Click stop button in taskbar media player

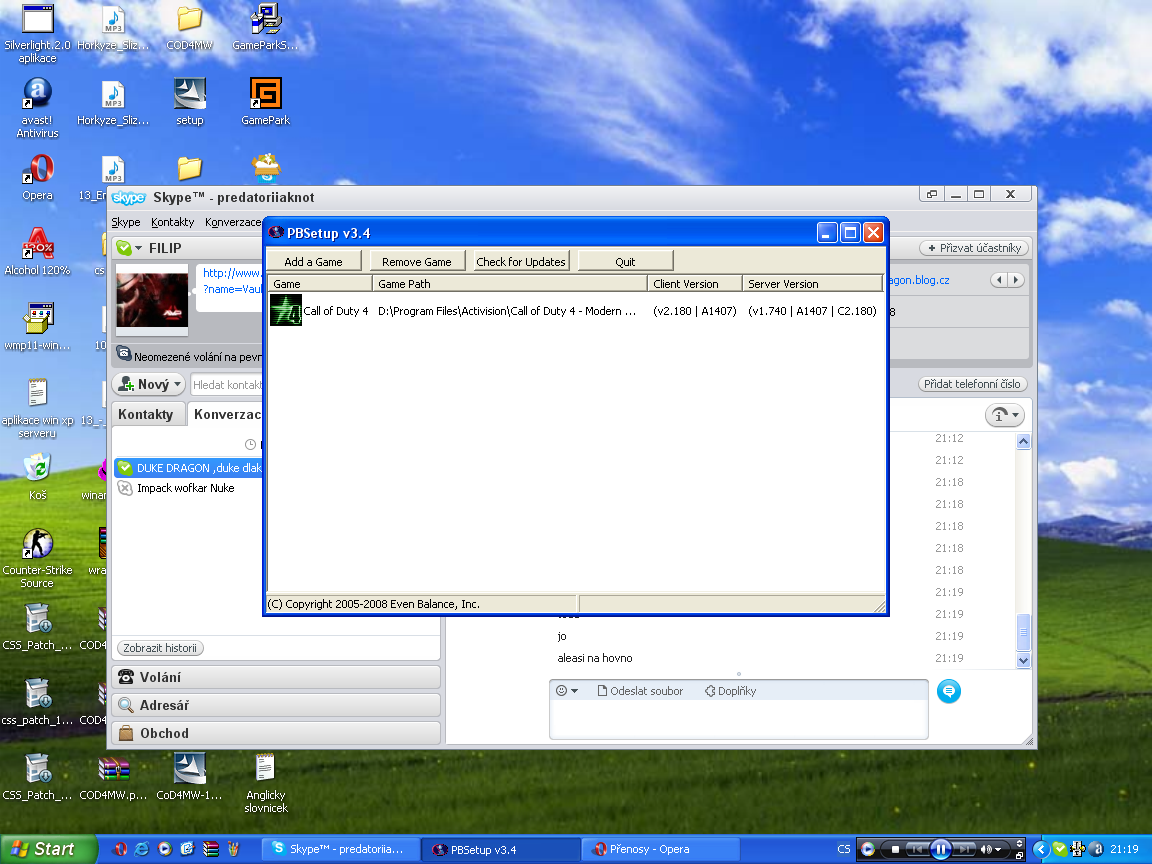tap(895, 849)
